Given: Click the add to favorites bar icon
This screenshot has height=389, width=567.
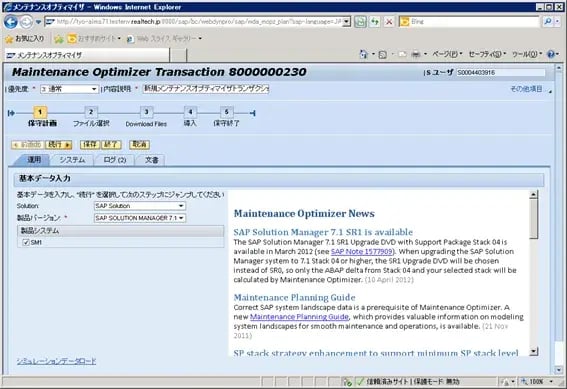Looking at the screenshot, I should coord(59,38).
